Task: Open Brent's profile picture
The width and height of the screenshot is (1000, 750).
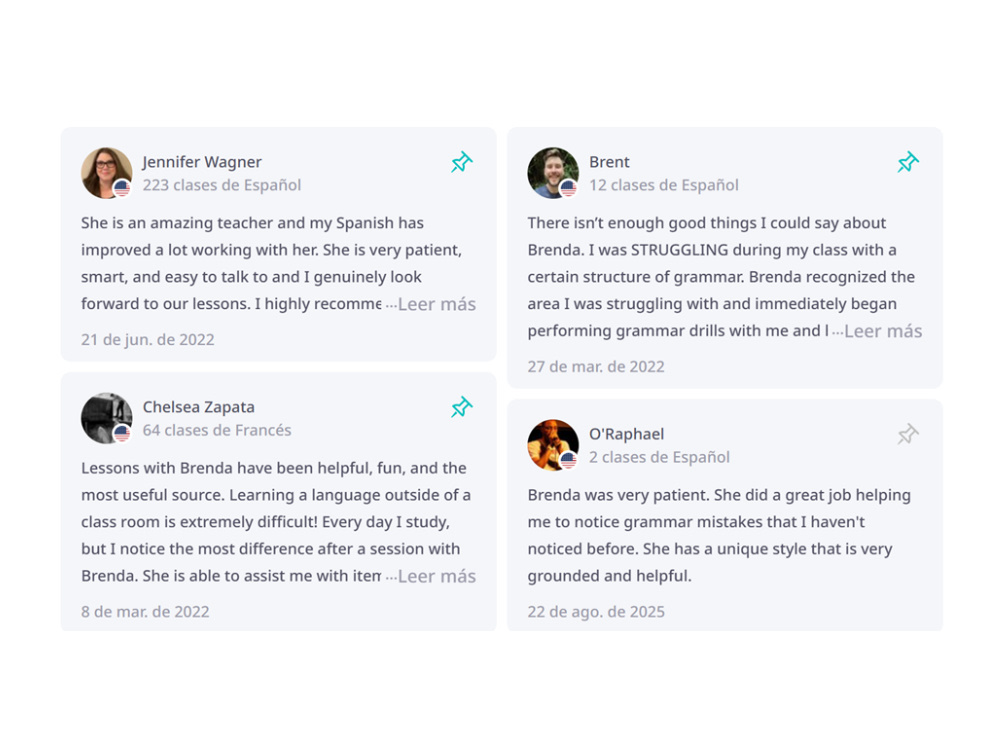Action: pyautogui.click(x=553, y=173)
